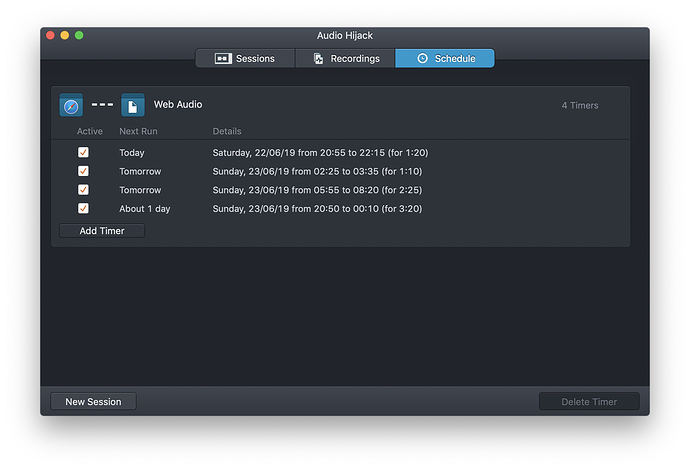The height and width of the screenshot is (469, 690).
Task: Uncheck the 05:55 to 08:20 timer
Action: [x=83, y=190]
